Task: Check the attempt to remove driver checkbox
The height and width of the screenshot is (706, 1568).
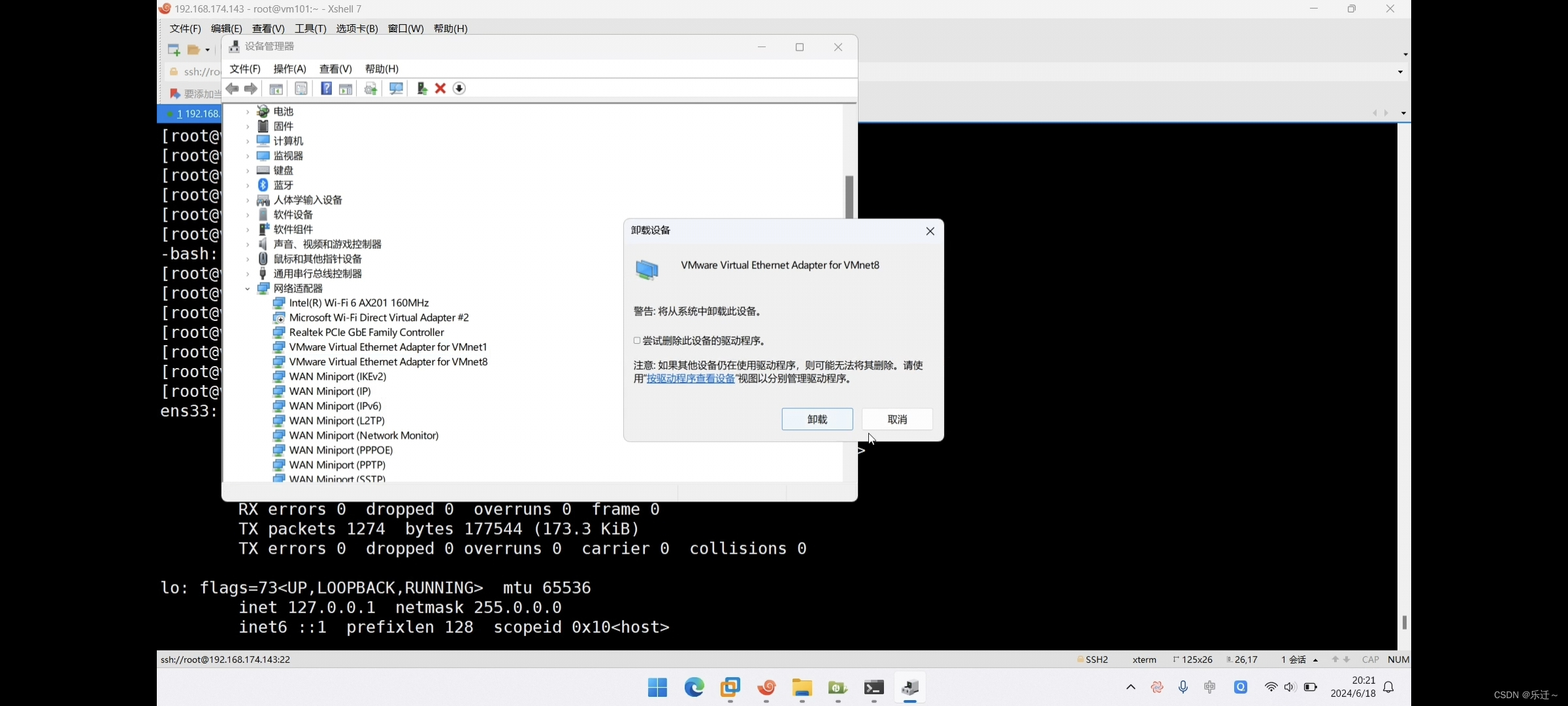Action: tap(637, 341)
